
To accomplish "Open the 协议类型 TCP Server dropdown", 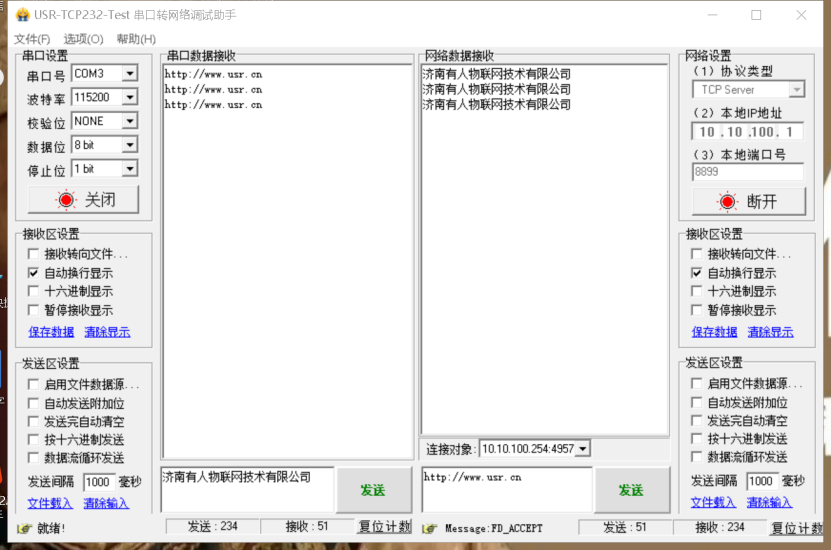I will 796,90.
